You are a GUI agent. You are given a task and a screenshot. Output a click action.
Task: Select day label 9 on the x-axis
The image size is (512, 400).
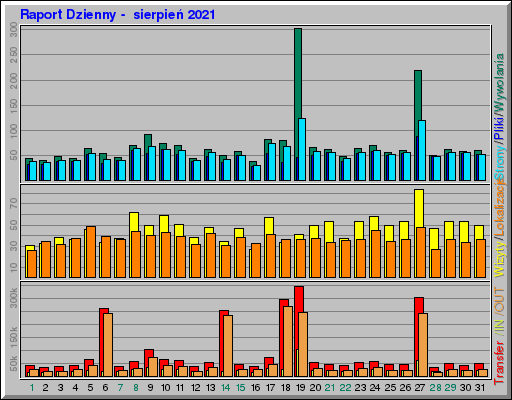click(x=150, y=388)
